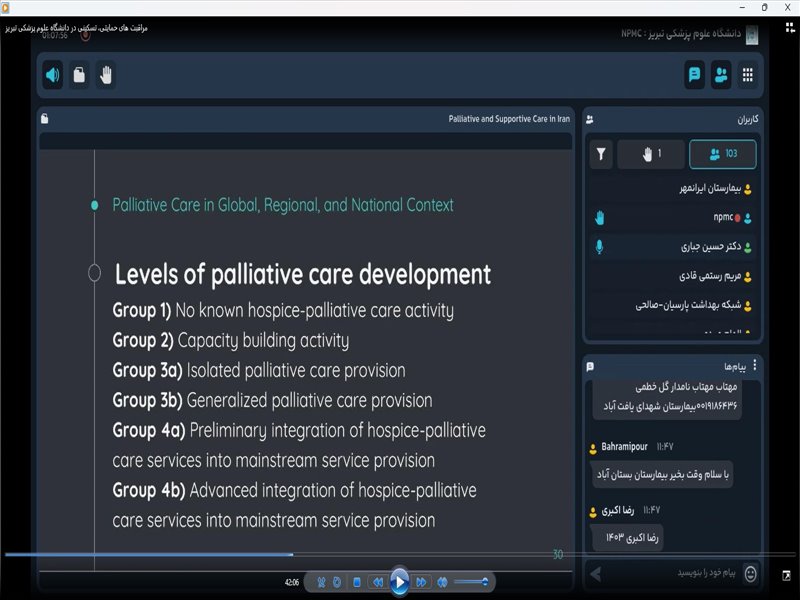The image size is (800, 600).
Task: Click the filter icon in the users panel
Action: pyautogui.click(x=601, y=155)
